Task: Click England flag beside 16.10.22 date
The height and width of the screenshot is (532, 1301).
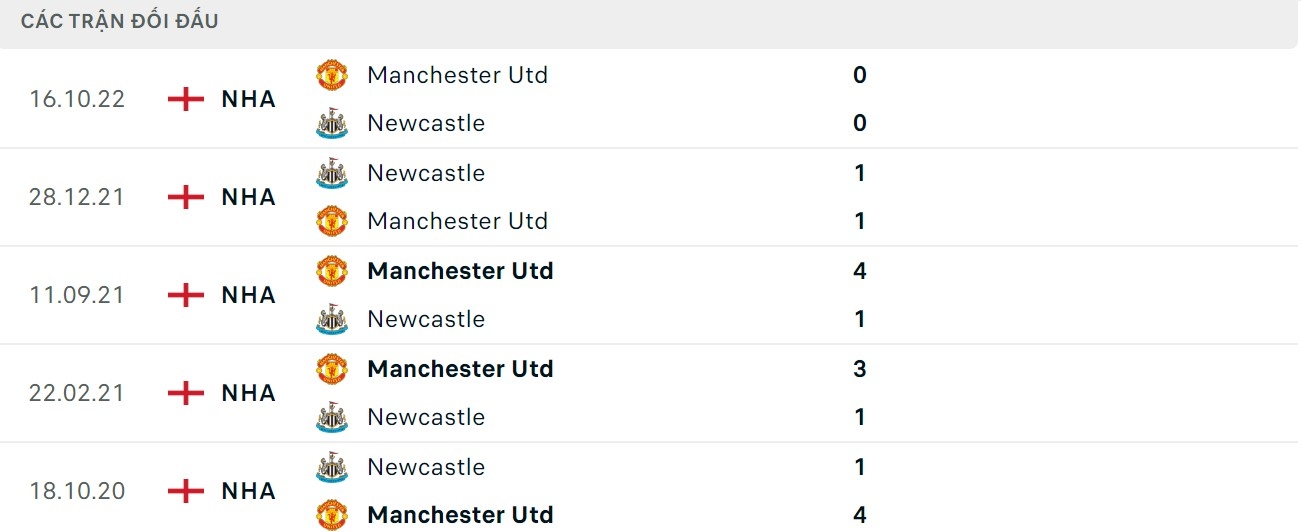Action: click(x=186, y=99)
